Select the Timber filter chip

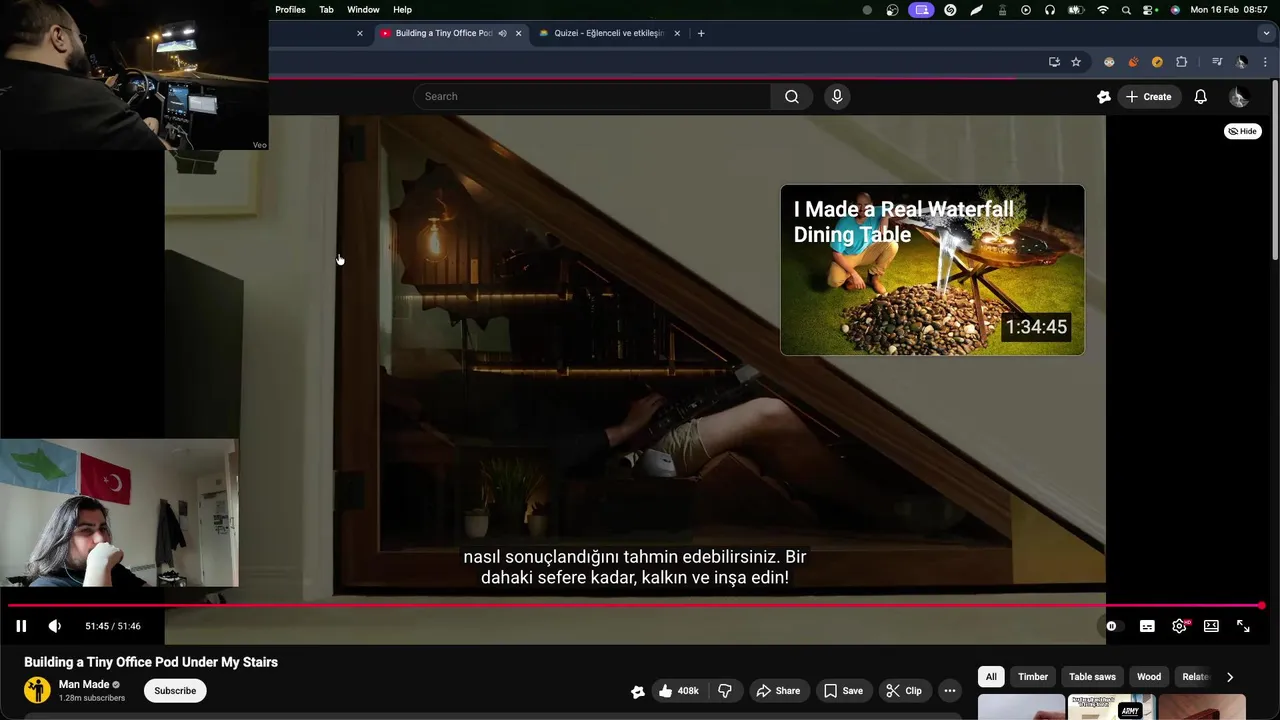(1033, 677)
